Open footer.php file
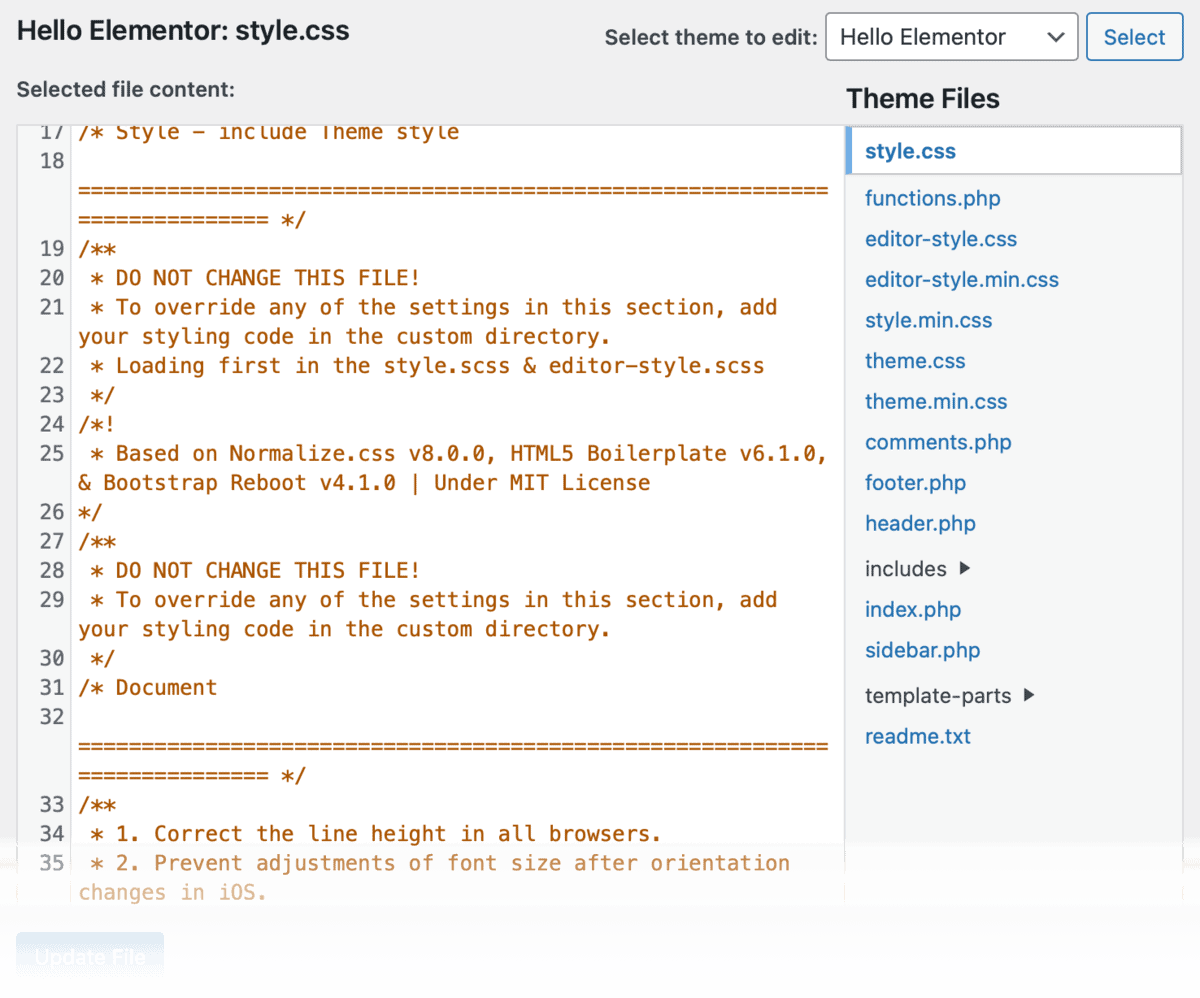1200x998 pixels. point(915,482)
